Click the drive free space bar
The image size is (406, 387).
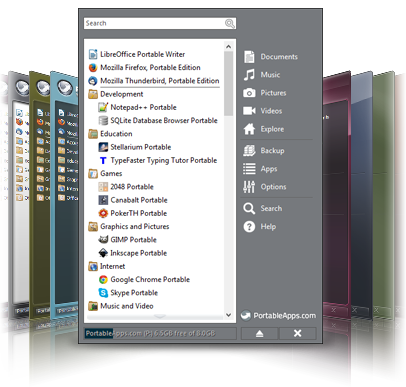pos(160,333)
